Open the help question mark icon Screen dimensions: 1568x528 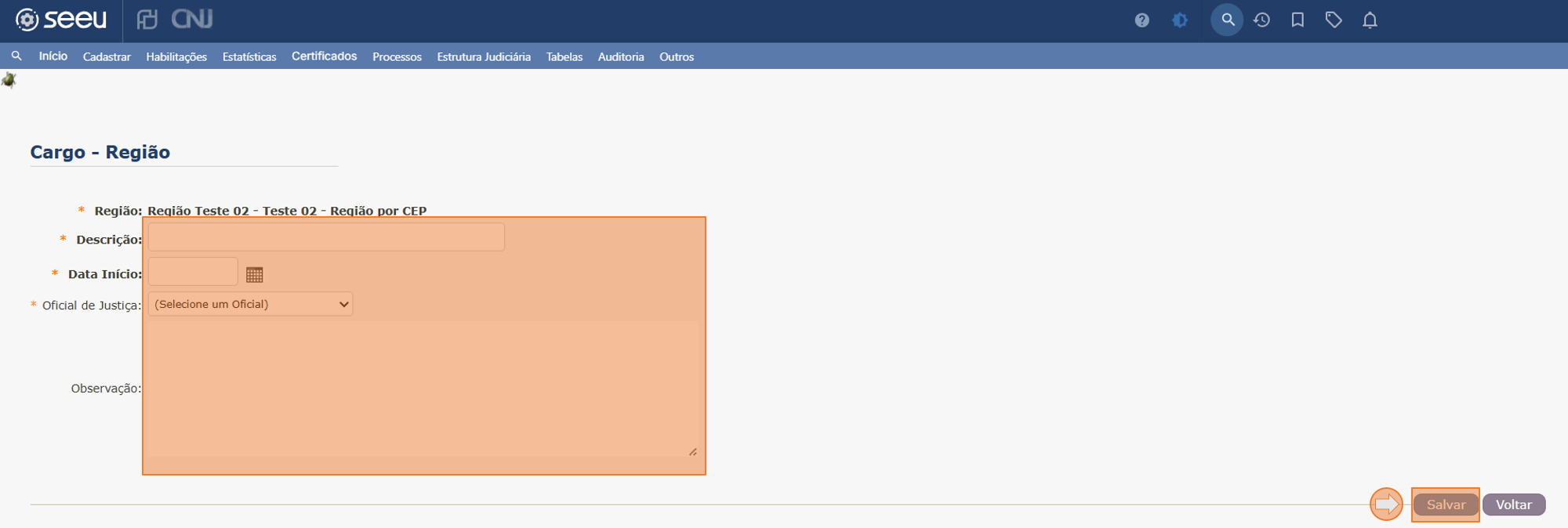click(1142, 20)
